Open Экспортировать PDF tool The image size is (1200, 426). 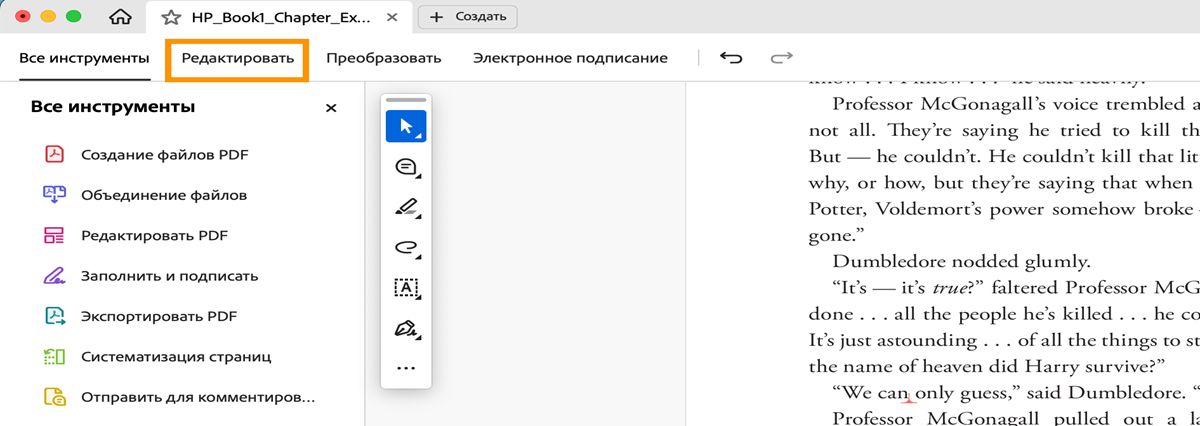[159, 316]
